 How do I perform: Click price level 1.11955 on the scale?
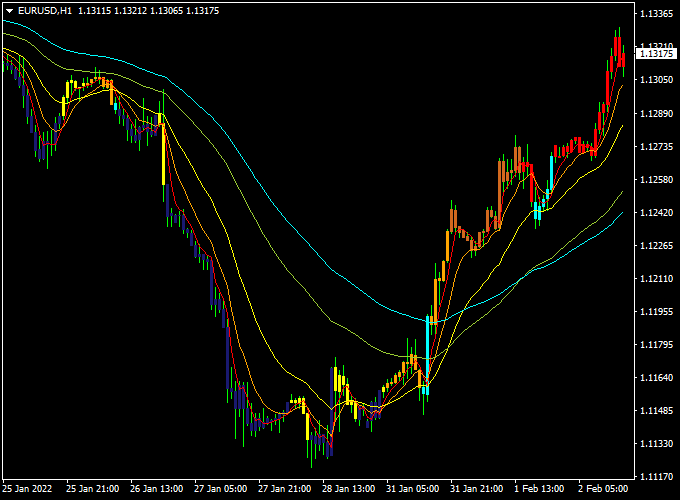[657, 311]
